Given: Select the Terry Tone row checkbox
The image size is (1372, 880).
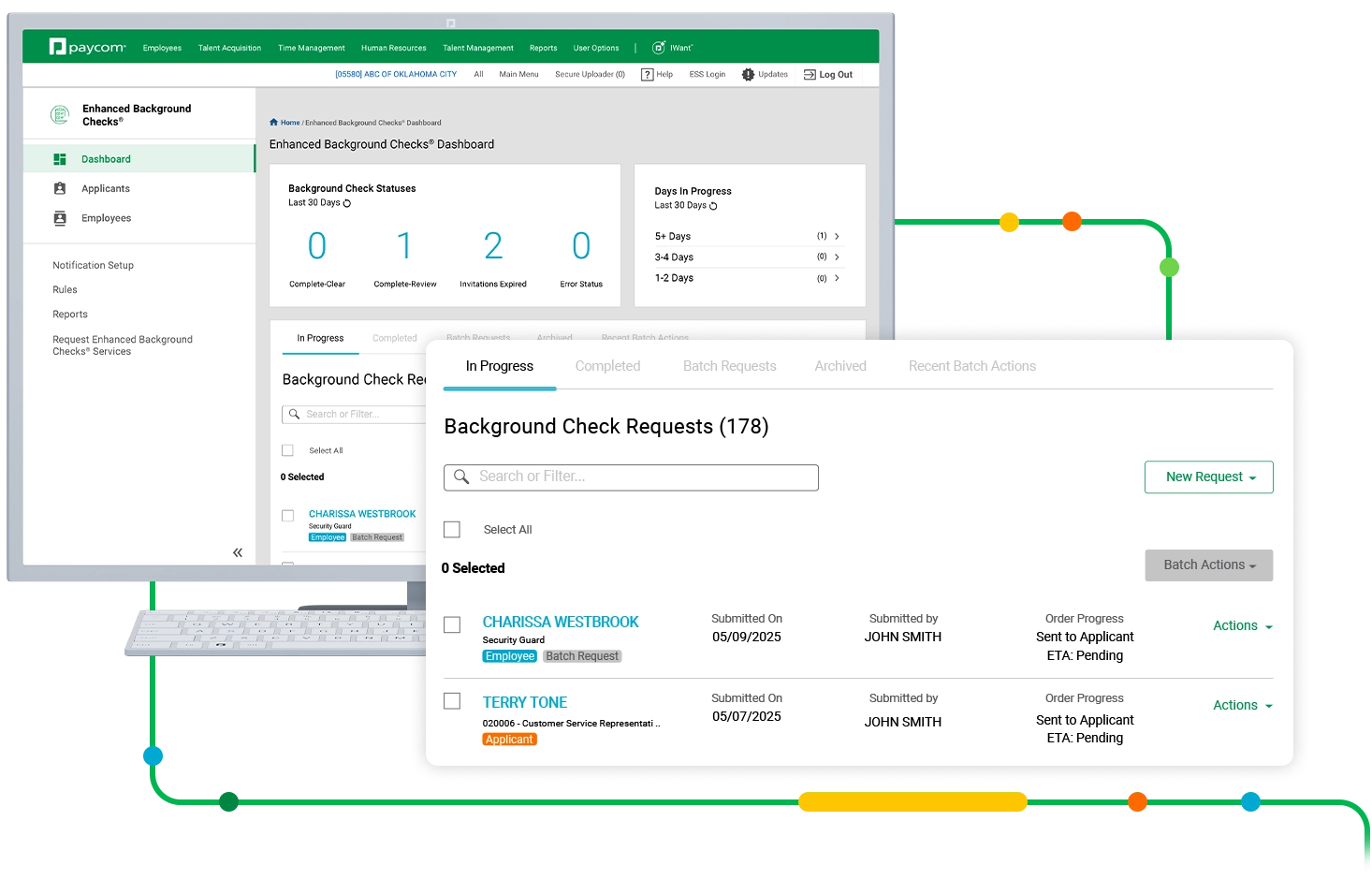Looking at the screenshot, I should [452, 701].
